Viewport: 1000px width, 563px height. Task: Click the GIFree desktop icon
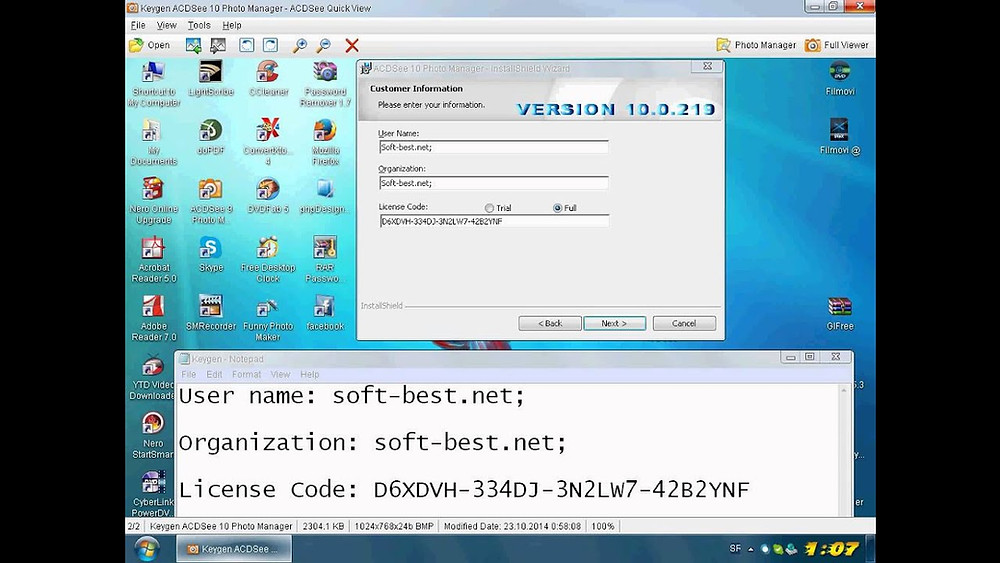pos(840,313)
